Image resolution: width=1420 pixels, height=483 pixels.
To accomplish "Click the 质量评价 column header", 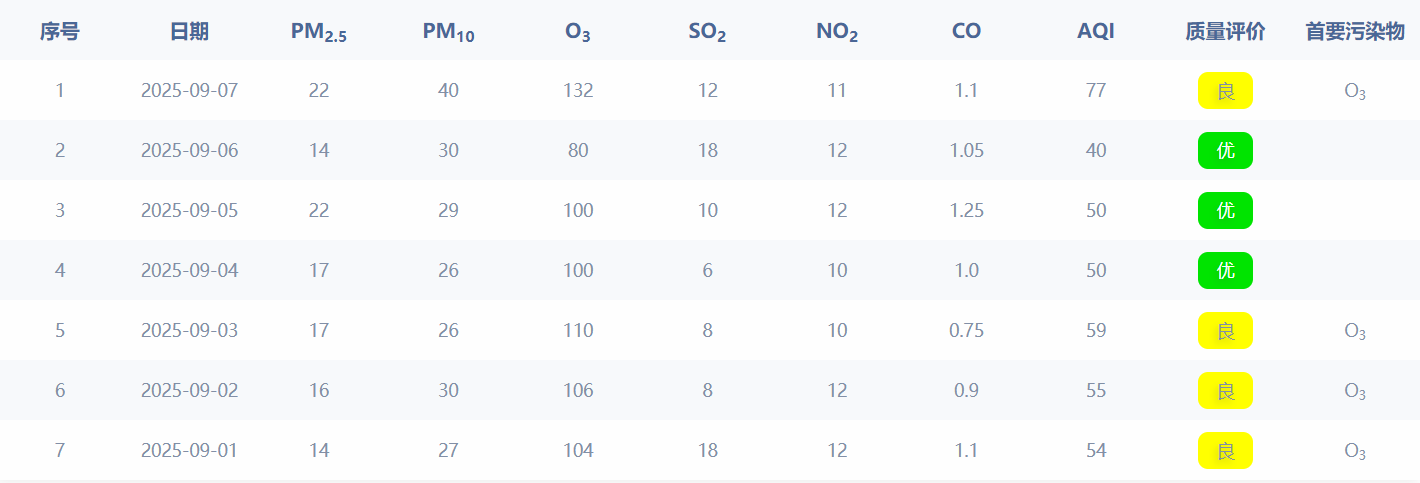I will coord(1225,32).
